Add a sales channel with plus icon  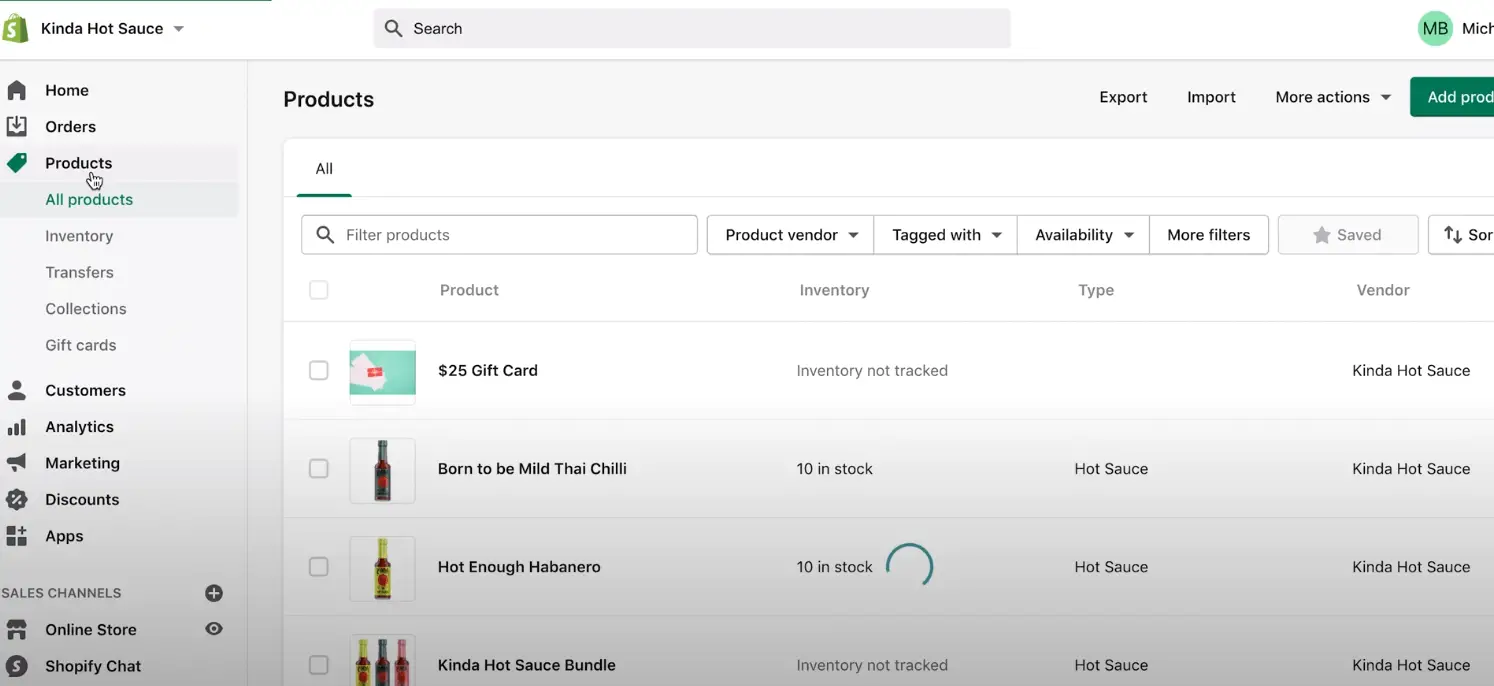click(214, 593)
